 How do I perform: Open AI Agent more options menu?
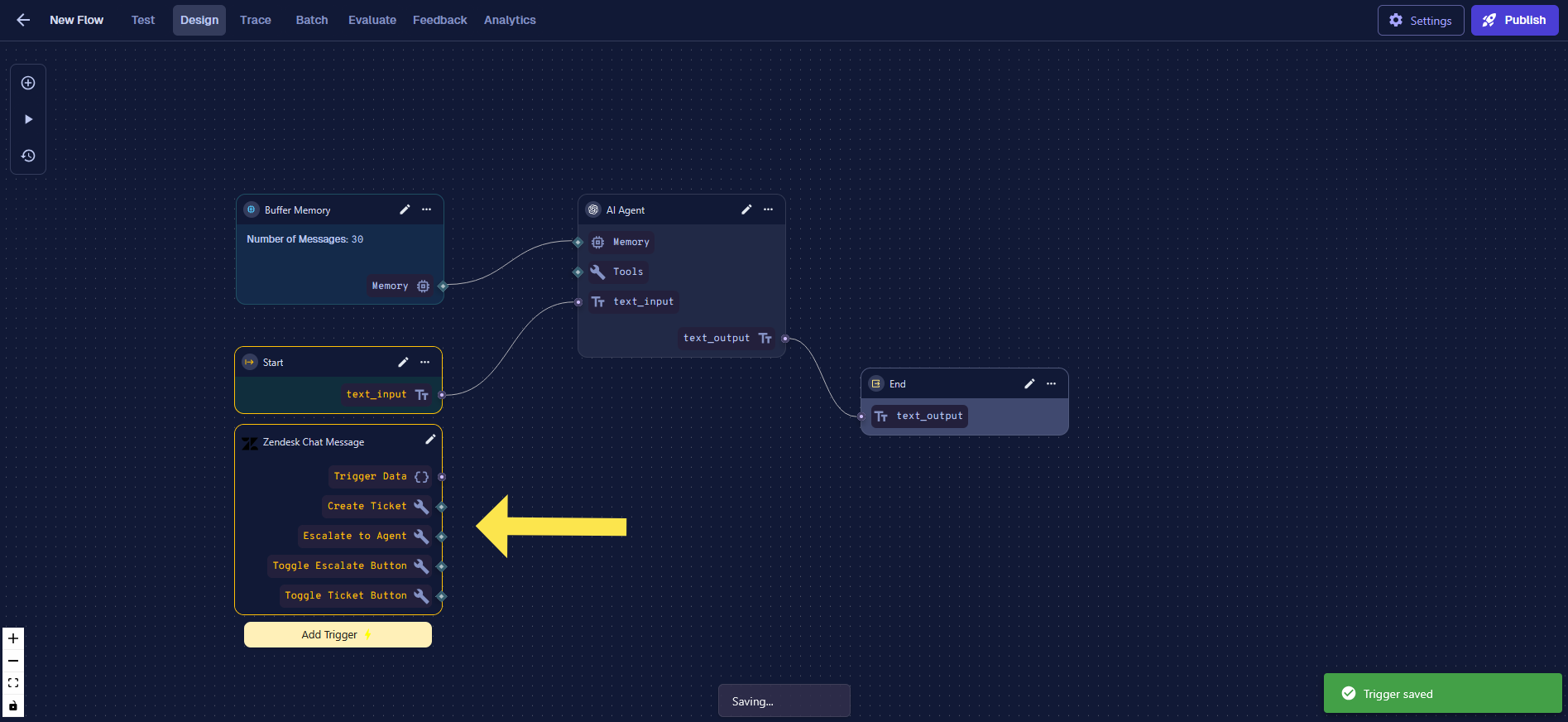click(x=769, y=209)
